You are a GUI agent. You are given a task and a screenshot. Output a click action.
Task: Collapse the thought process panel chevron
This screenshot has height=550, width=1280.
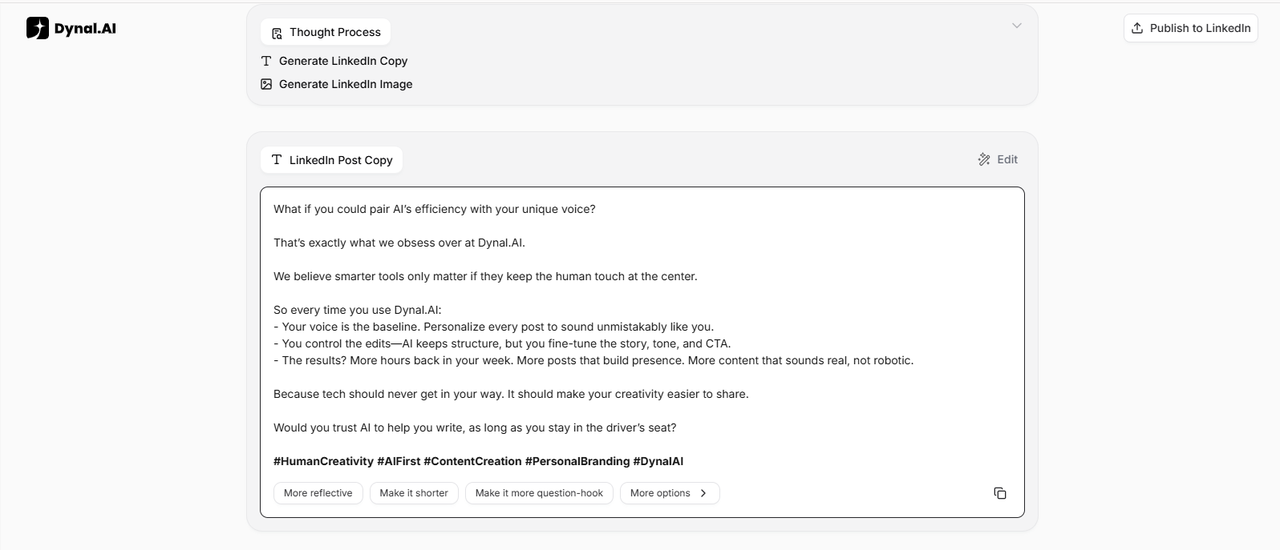(1017, 25)
